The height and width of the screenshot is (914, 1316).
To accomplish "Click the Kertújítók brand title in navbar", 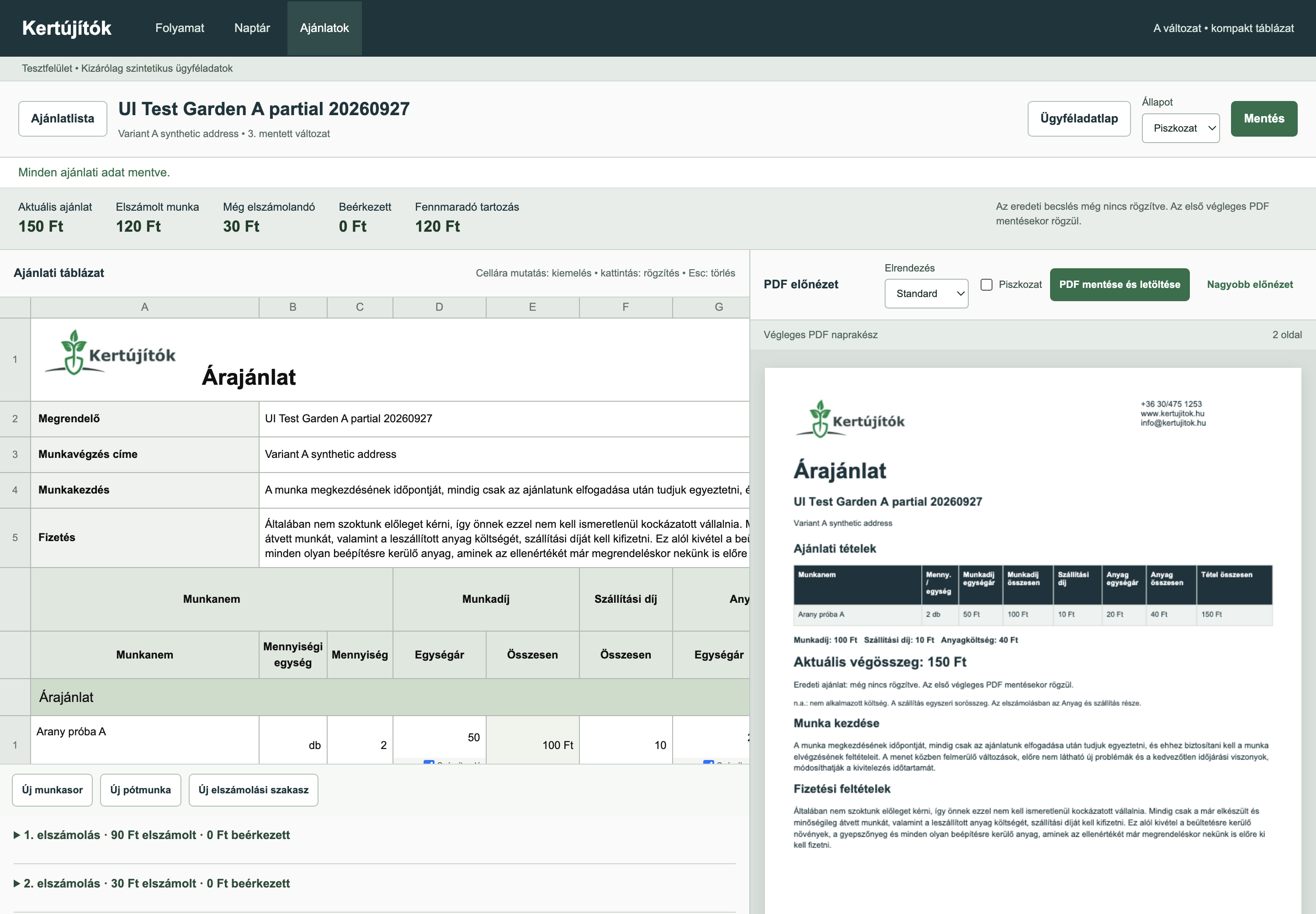I will click(x=66, y=28).
